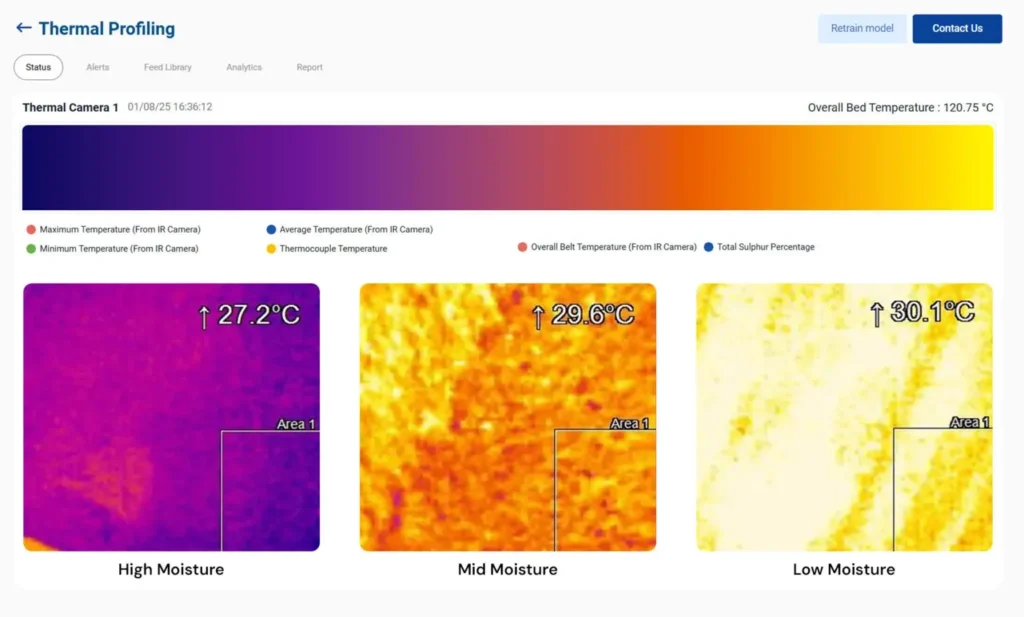
Task: Open the Feed Library tab
Action: (x=167, y=68)
